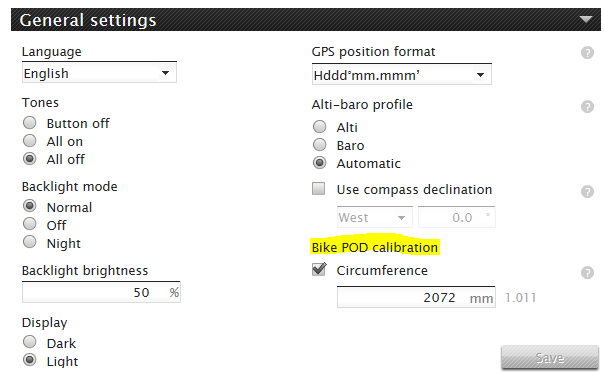Open the West declination direction dropdown

pos(374,218)
